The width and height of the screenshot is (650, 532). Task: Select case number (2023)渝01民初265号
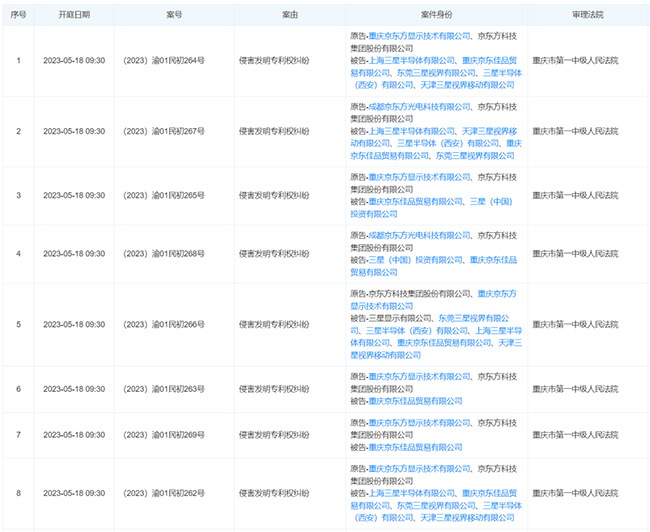[164, 195]
